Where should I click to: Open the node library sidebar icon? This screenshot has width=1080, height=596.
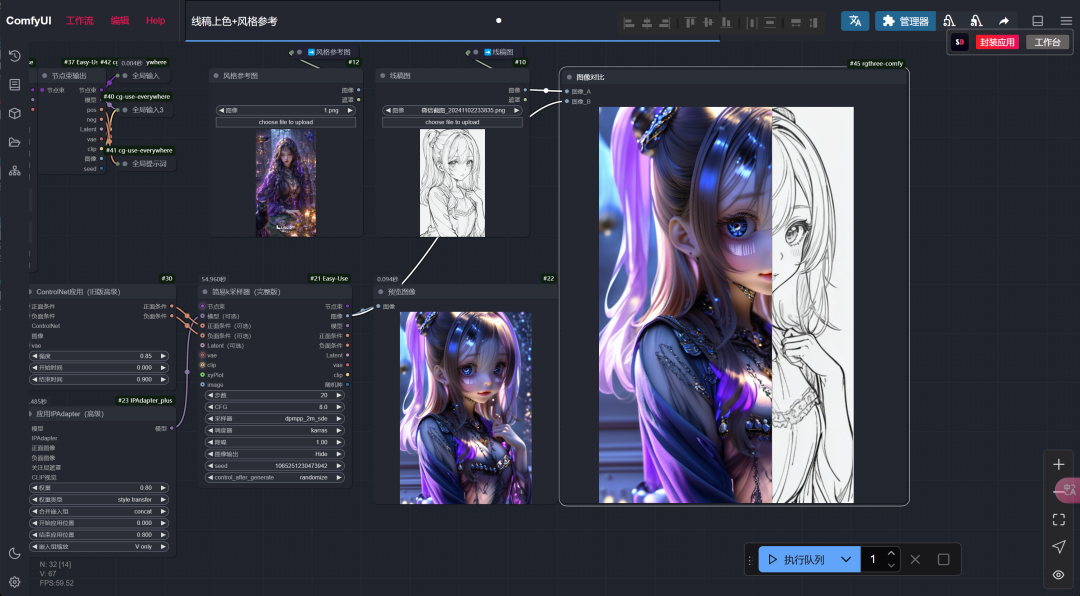tap(14, 85)
